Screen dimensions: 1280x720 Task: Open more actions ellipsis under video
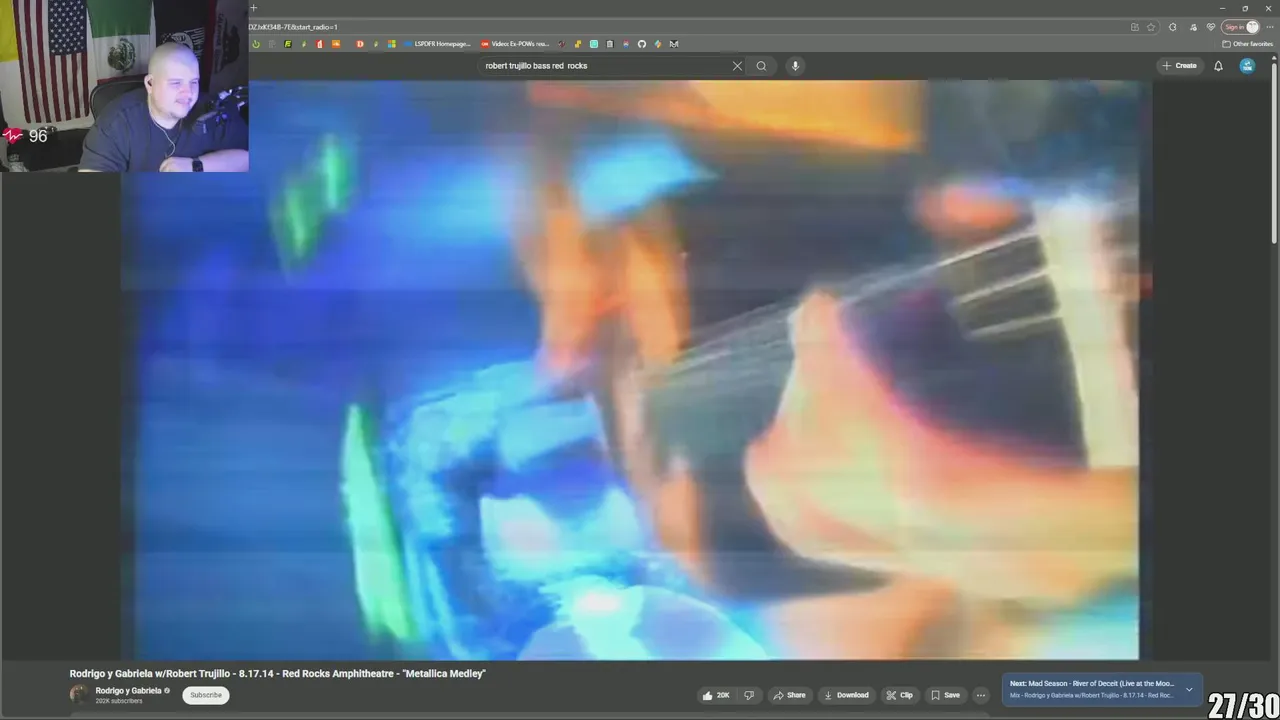(981, 695)
